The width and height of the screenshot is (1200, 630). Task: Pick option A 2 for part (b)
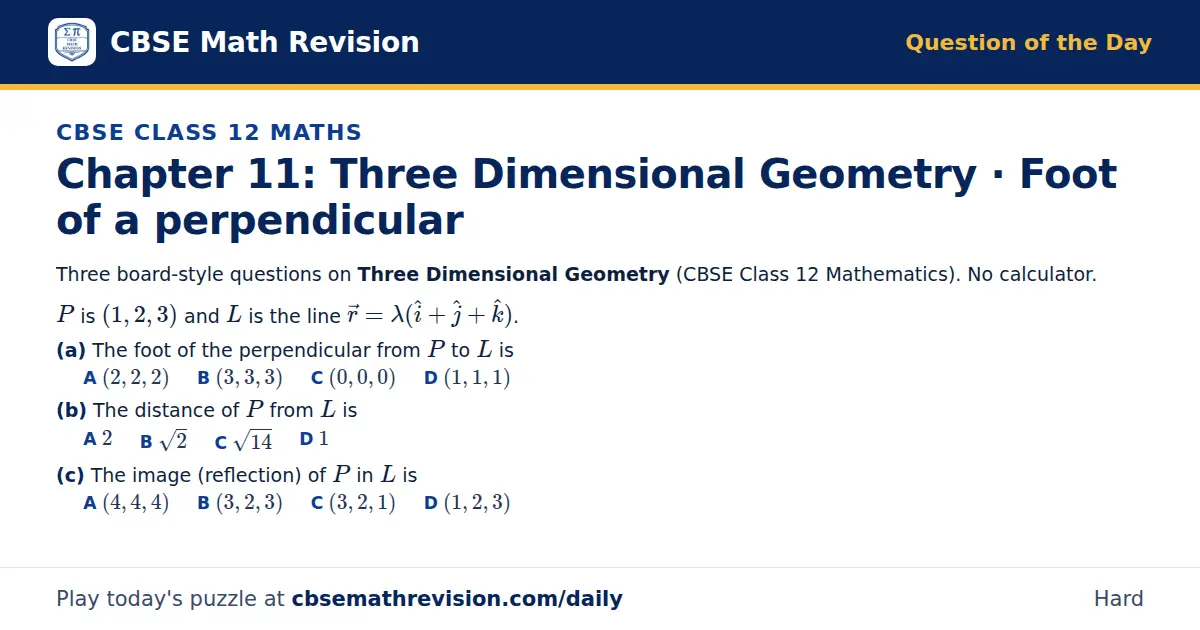point(98,439)
